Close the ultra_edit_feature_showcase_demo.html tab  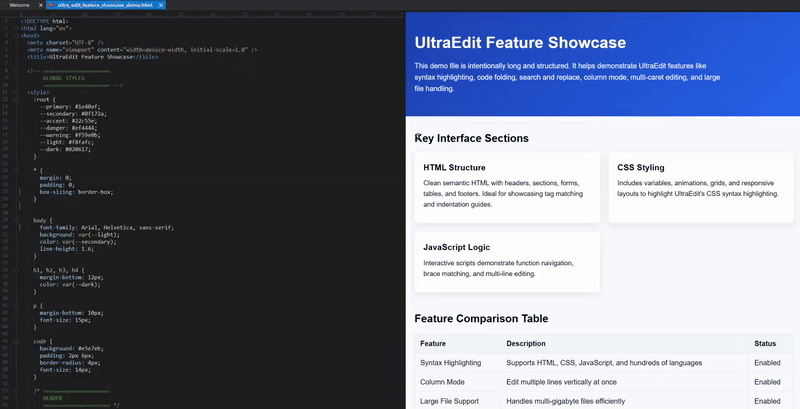tap(162, 5)
